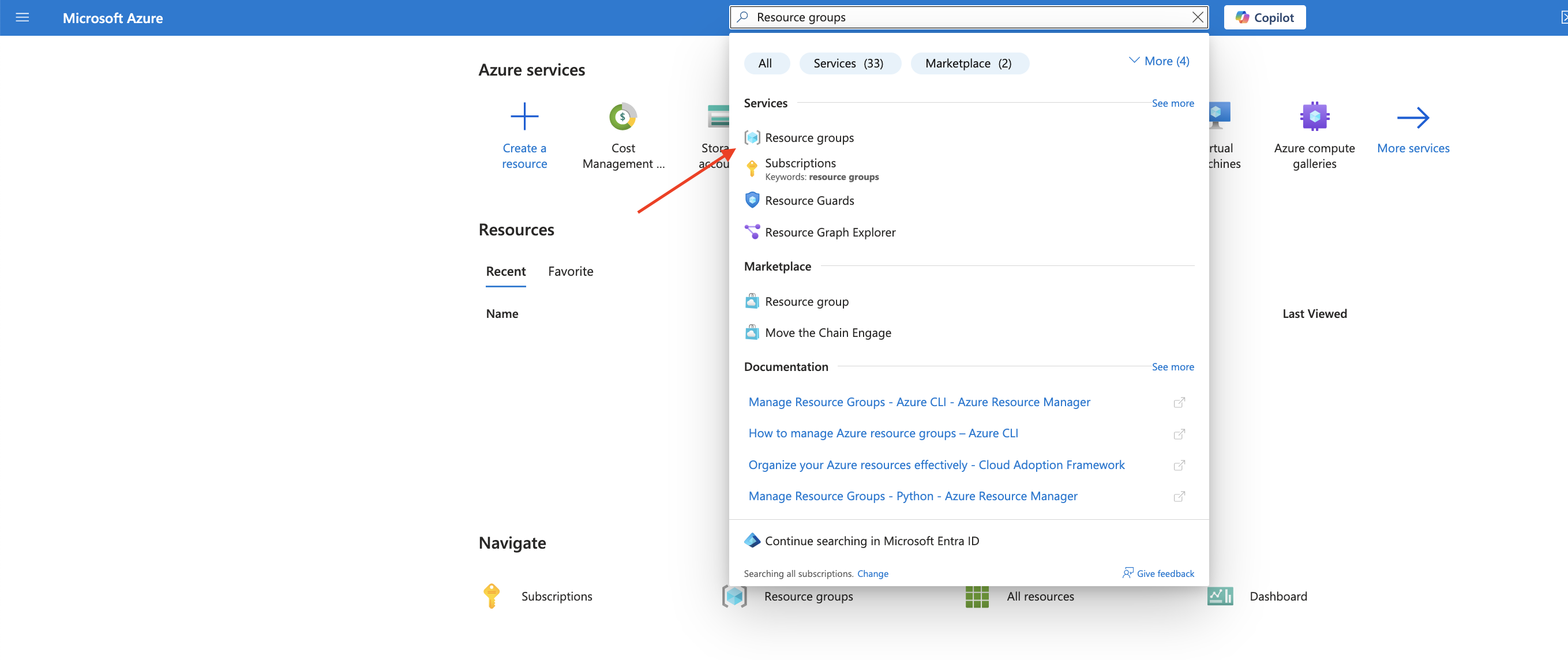This screenshot has width=1568, height=660.
Task: Click external link icon for Cloud Adoption Framework doc
Action: pos(1179,465)
